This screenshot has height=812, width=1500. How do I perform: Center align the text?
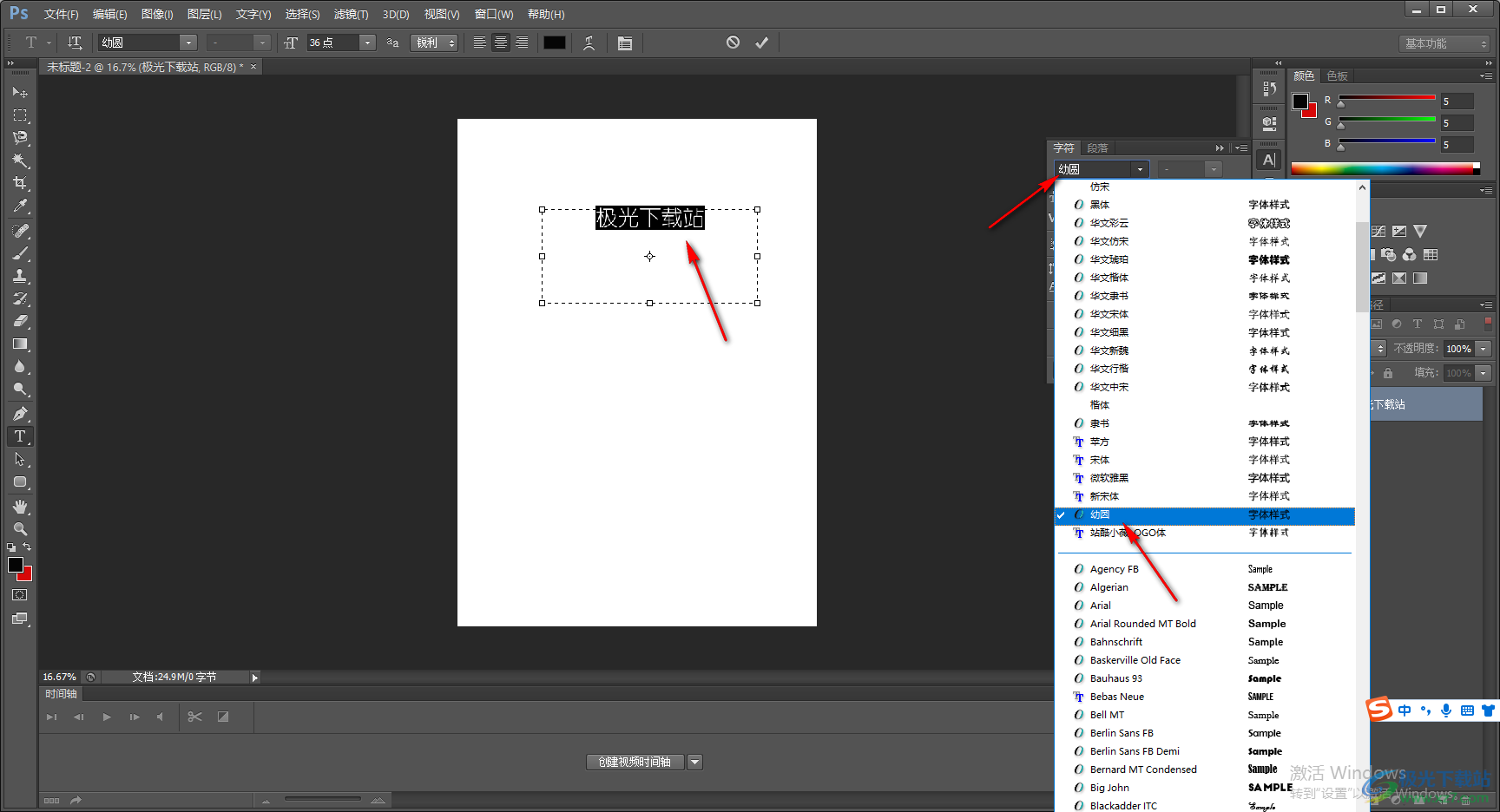click(501, 42)
